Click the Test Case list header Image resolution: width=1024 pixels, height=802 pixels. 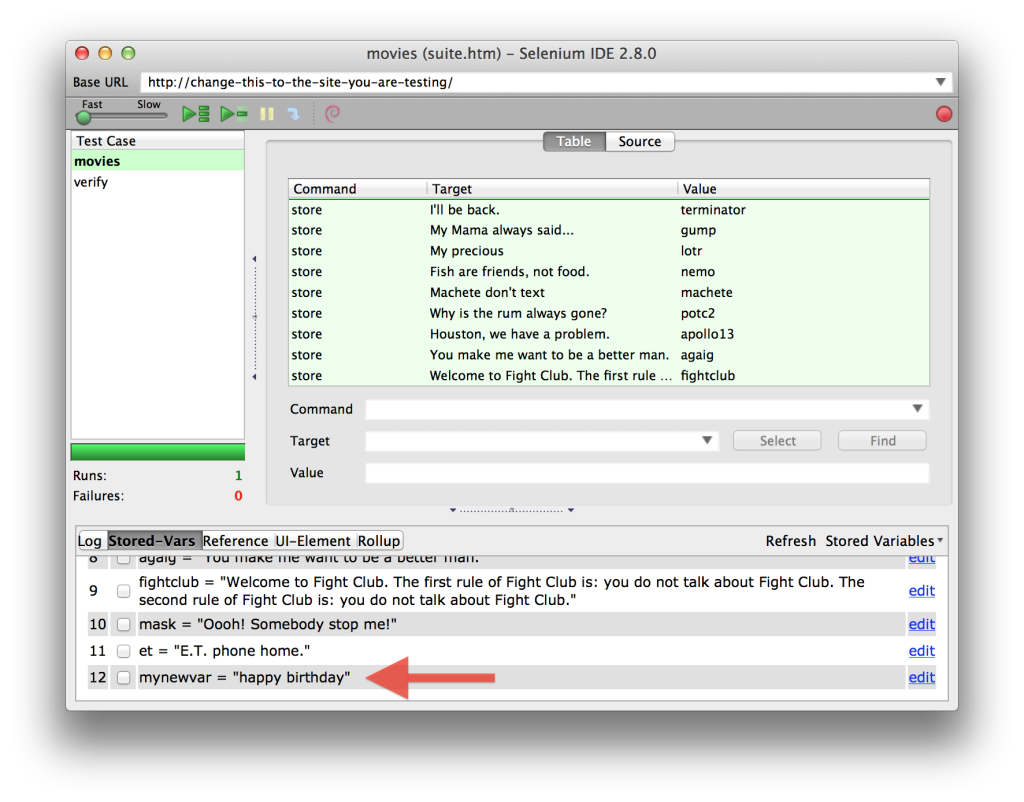(158, 141)
